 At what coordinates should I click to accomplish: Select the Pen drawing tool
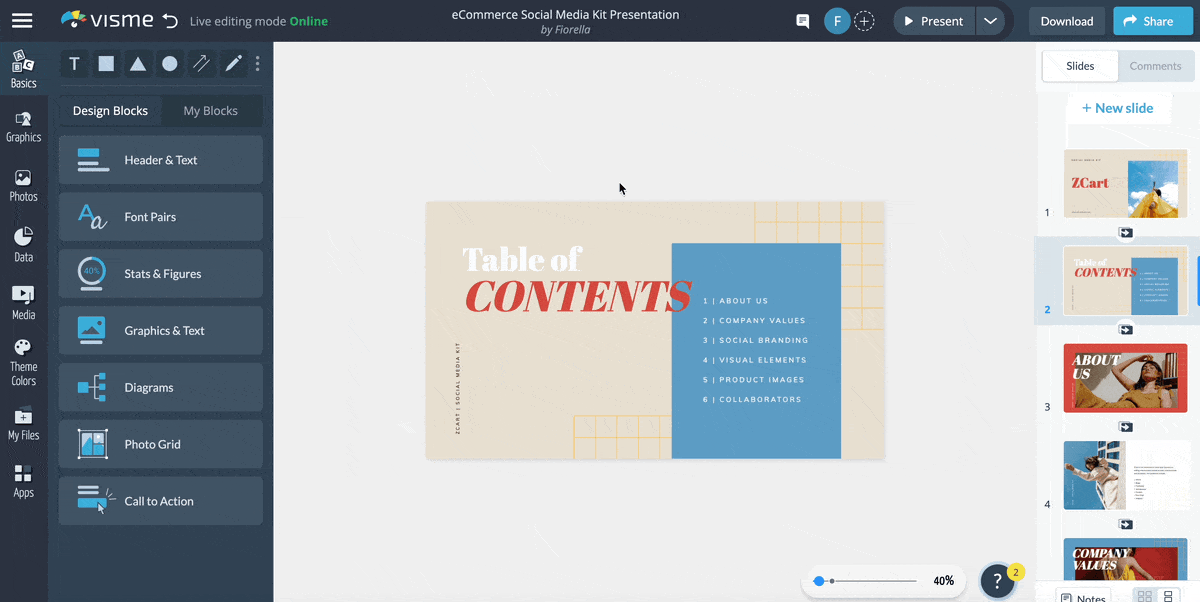pyautogui.click(x=233, y=63)
